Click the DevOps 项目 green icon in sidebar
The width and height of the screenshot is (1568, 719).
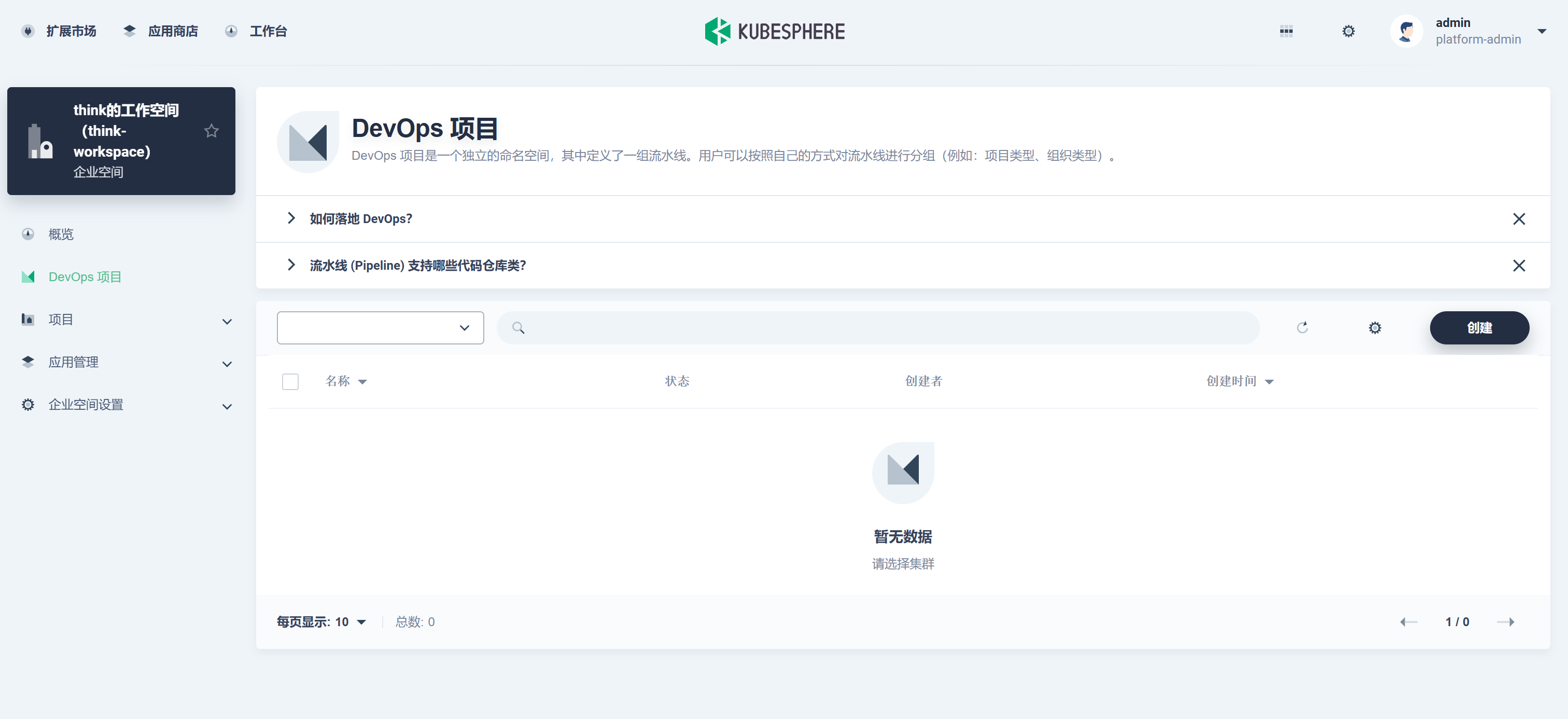(x=28, y=277)
